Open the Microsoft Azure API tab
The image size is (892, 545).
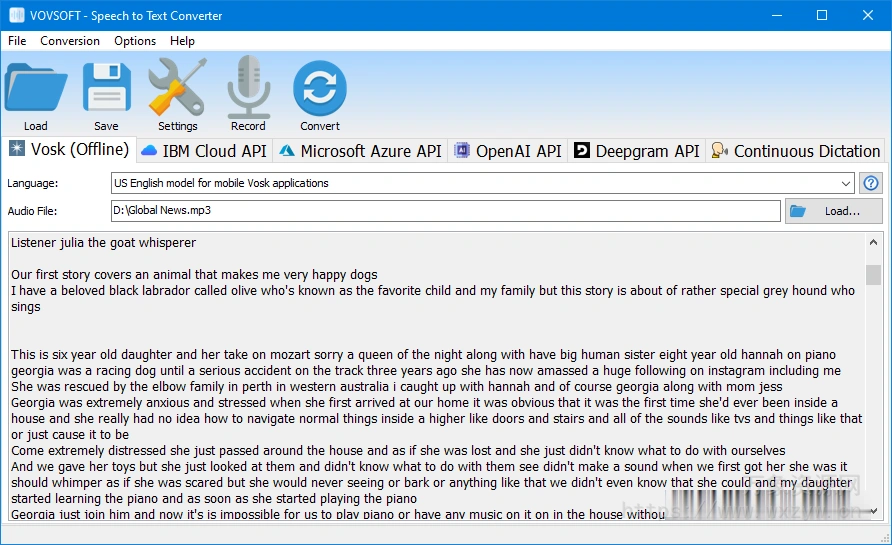360,151
